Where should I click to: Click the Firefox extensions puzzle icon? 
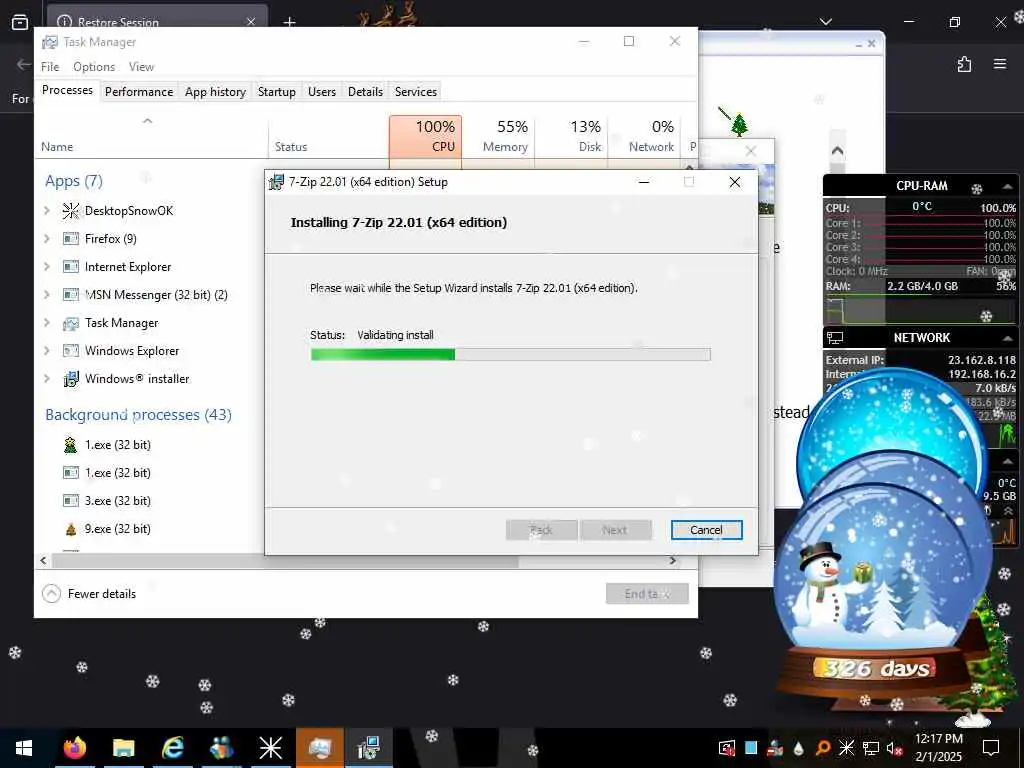click(964, 64)
